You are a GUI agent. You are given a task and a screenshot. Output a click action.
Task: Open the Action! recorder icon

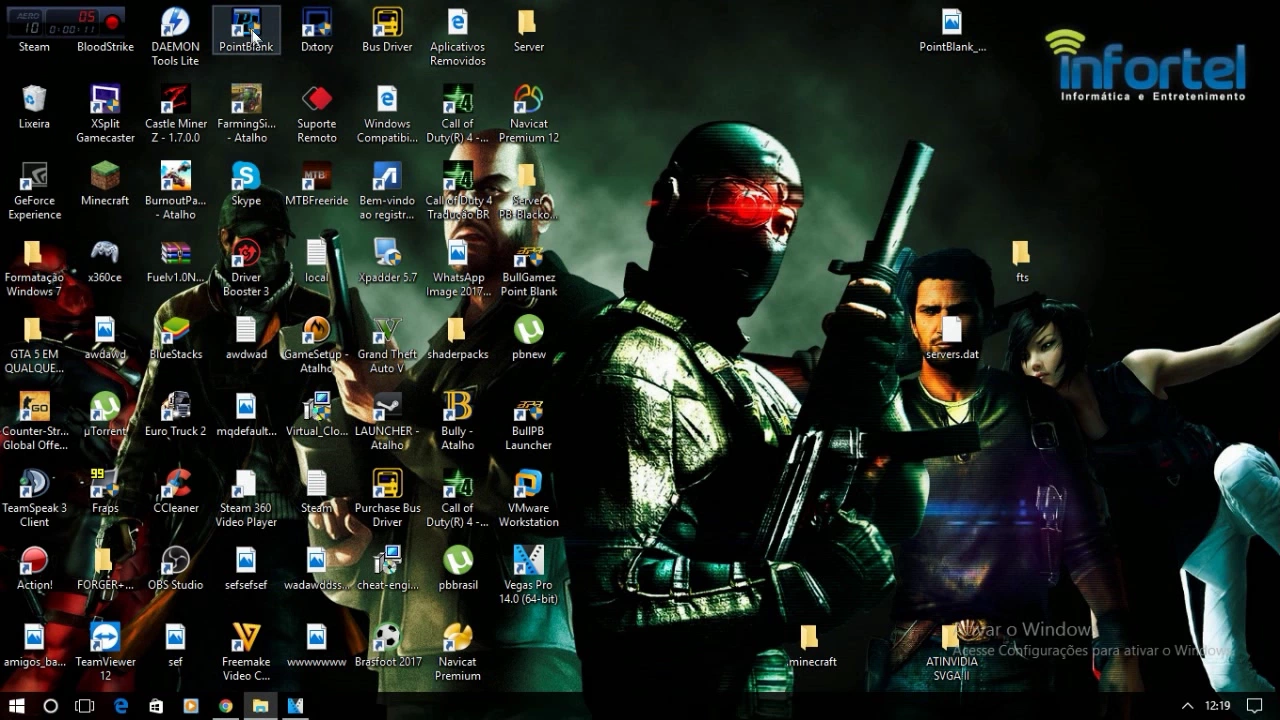[x=34, y=570]
